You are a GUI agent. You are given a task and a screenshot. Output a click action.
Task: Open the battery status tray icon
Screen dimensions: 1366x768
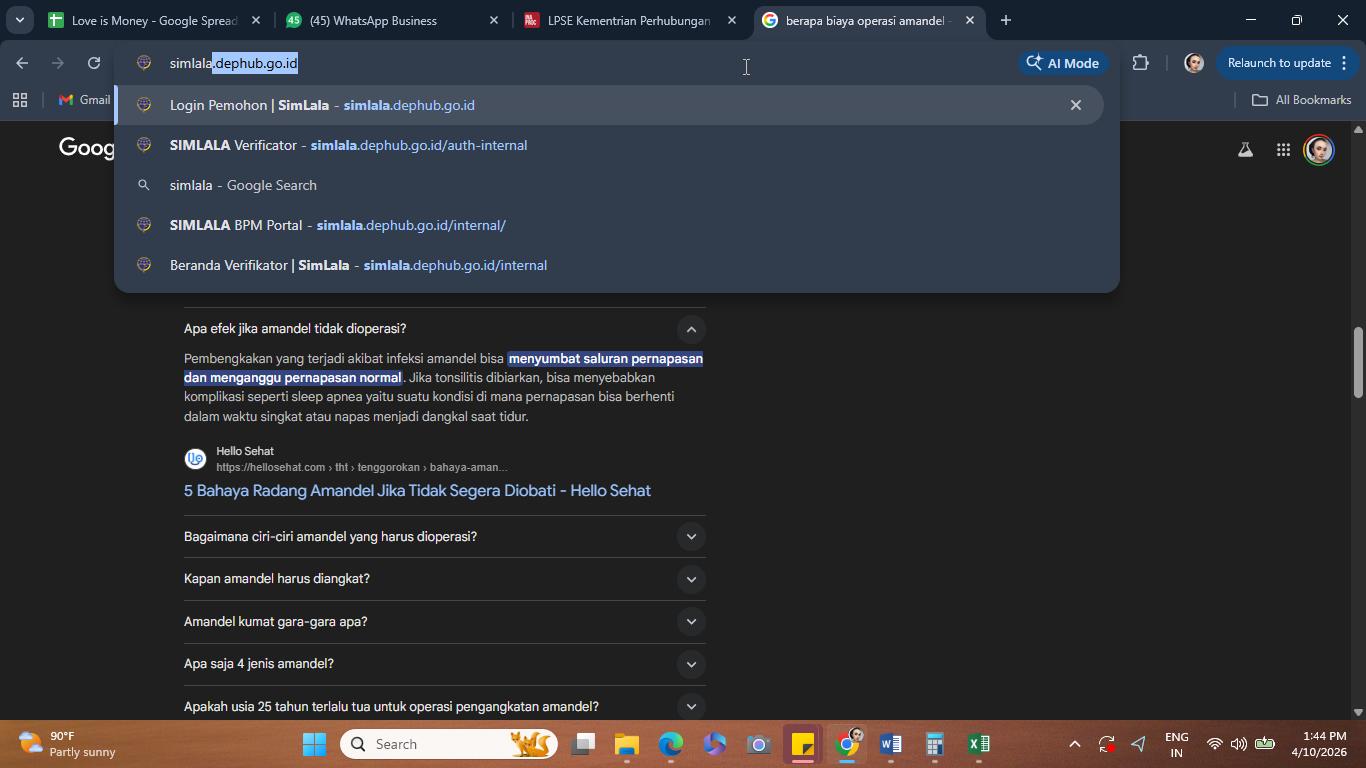pos(1265,744)
